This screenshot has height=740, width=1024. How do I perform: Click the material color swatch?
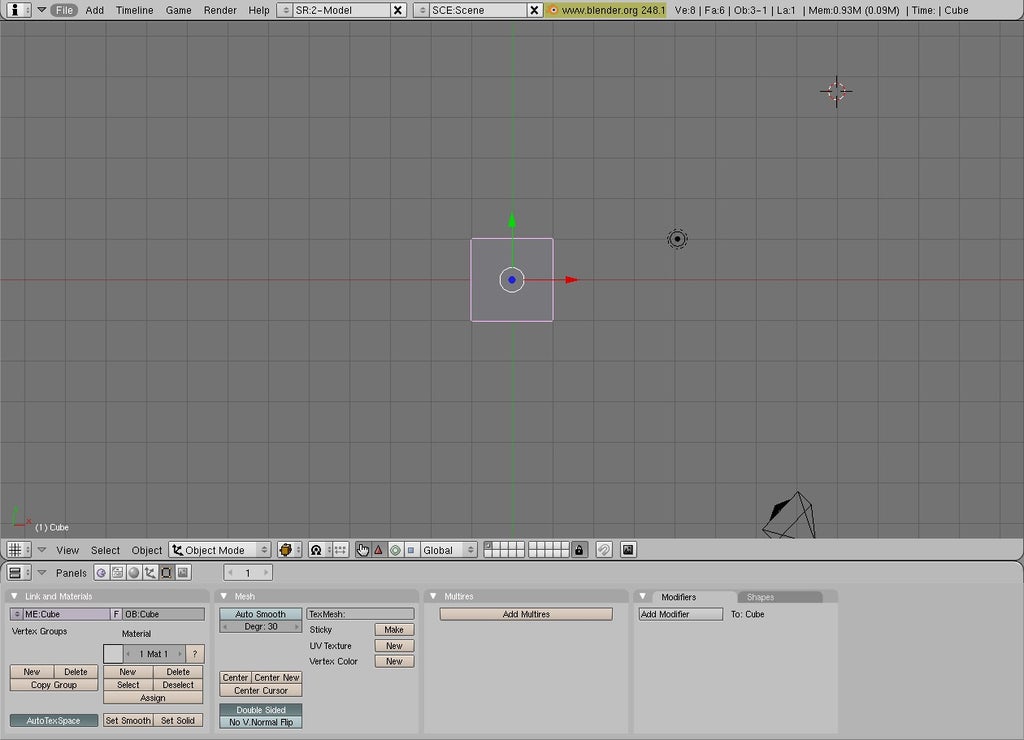(113, 653)
